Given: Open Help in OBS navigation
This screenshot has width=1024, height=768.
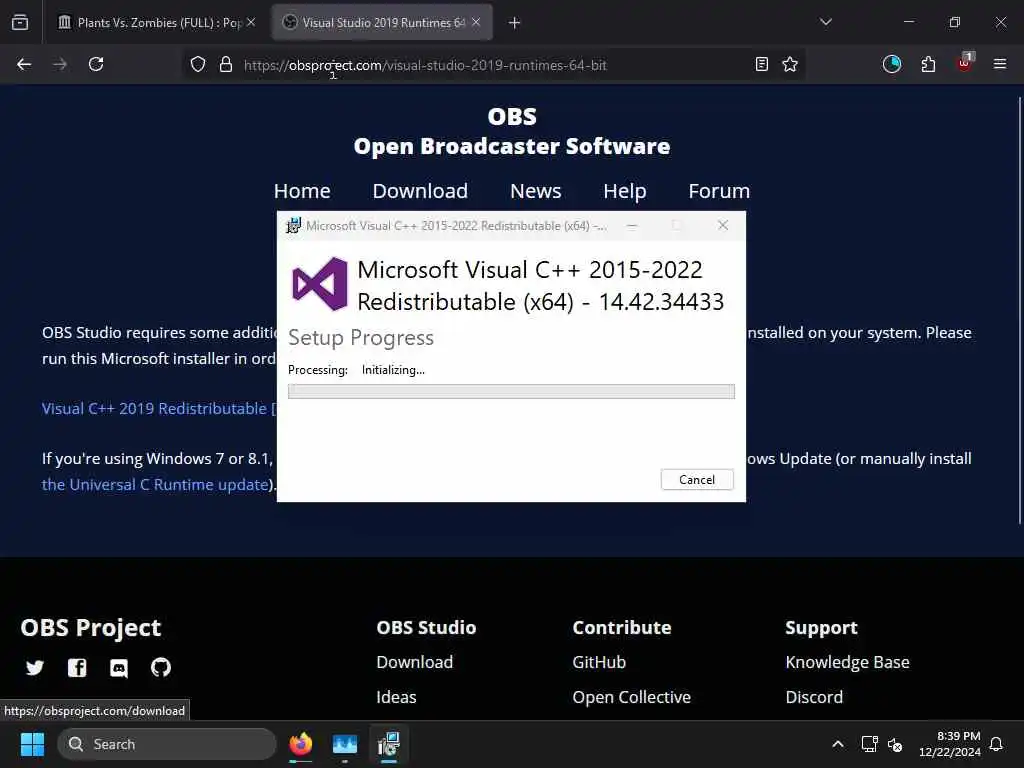Looking at the screenshot, I should pyautogui.click(x=625, y=191).
